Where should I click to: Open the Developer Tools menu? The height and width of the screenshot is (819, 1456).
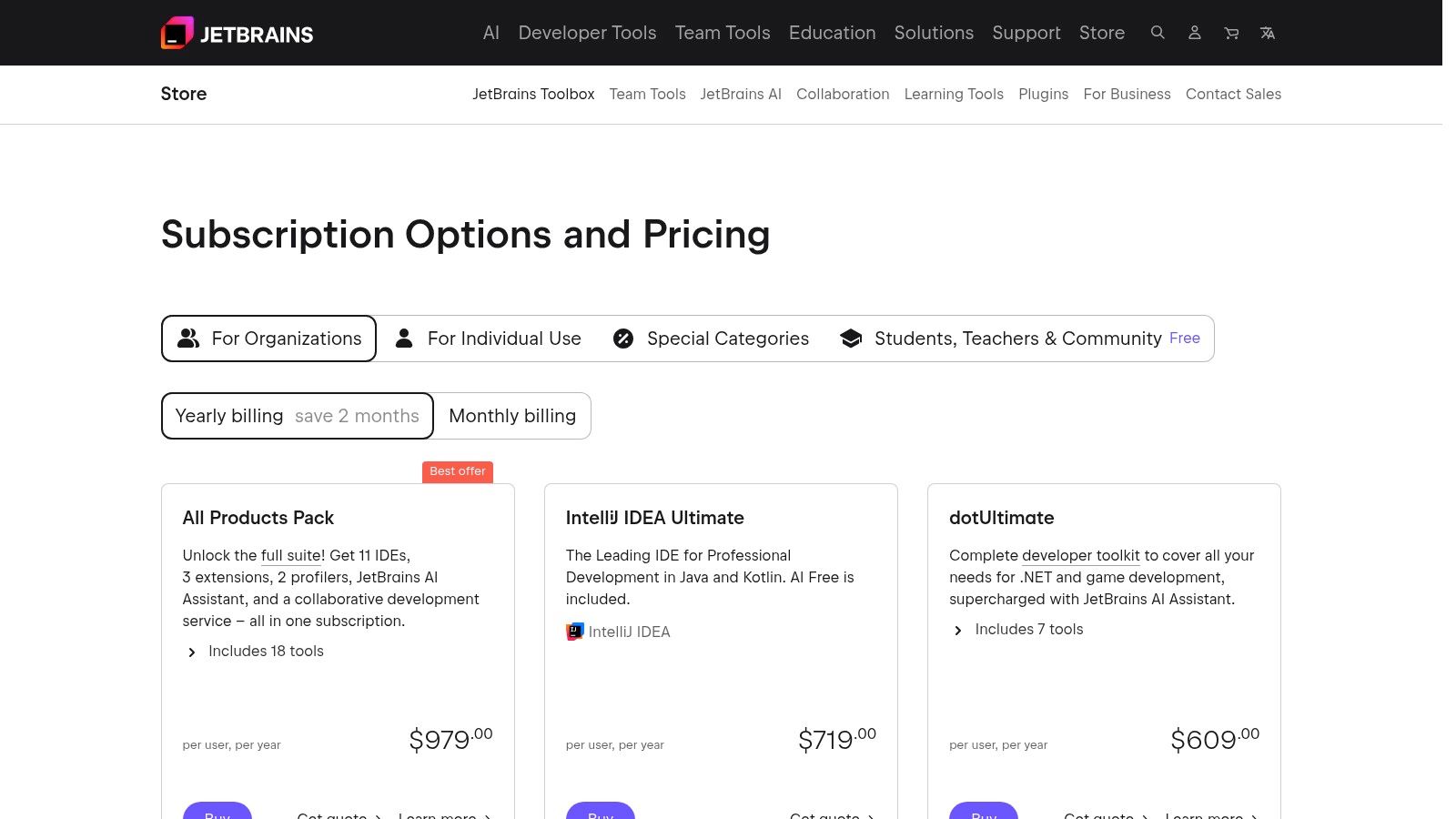click(x=587, y=33)
